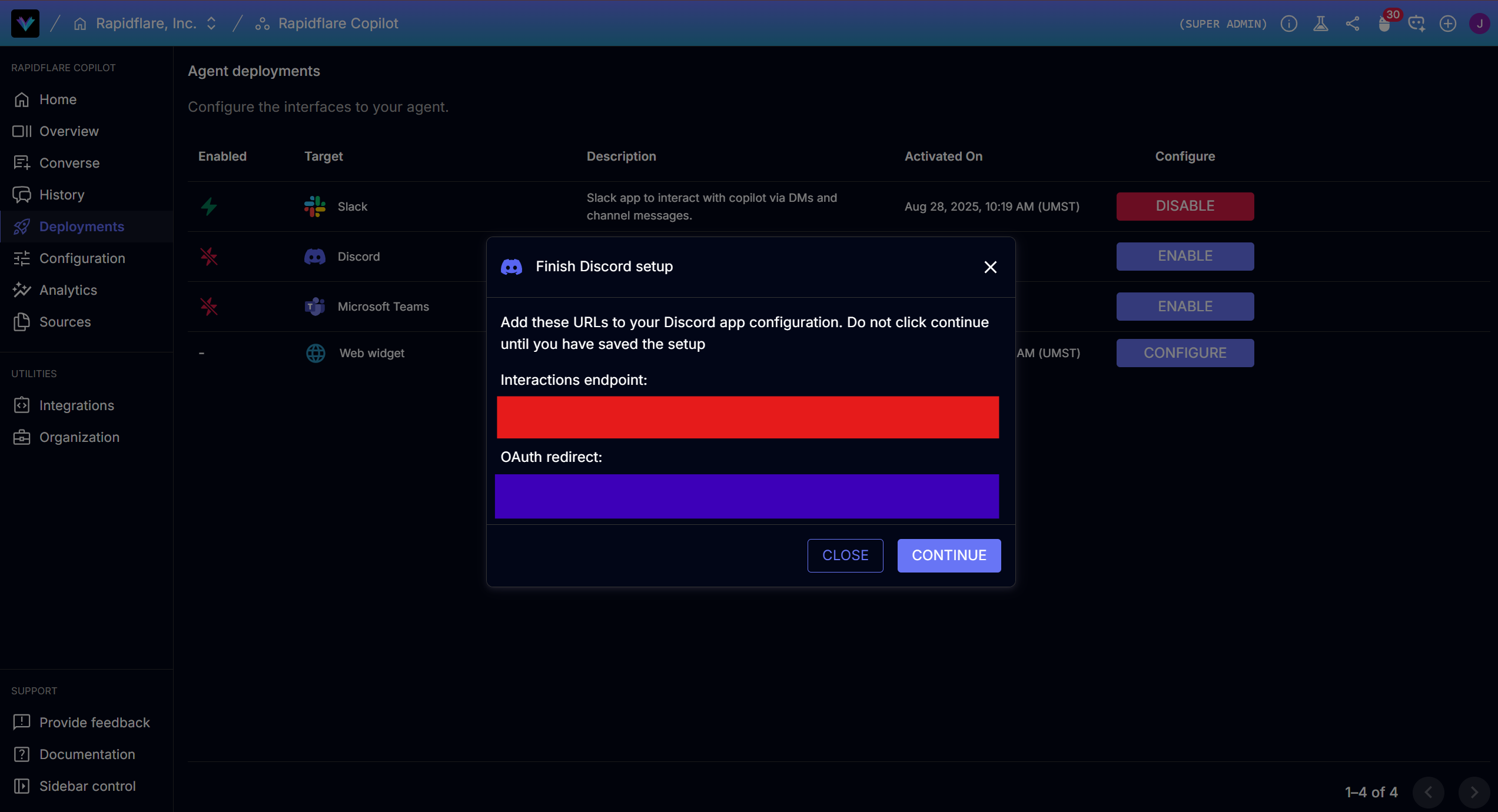Open the Integrations sidebar item
Viewport: 1498px width, 812px height.
[77, 405]
